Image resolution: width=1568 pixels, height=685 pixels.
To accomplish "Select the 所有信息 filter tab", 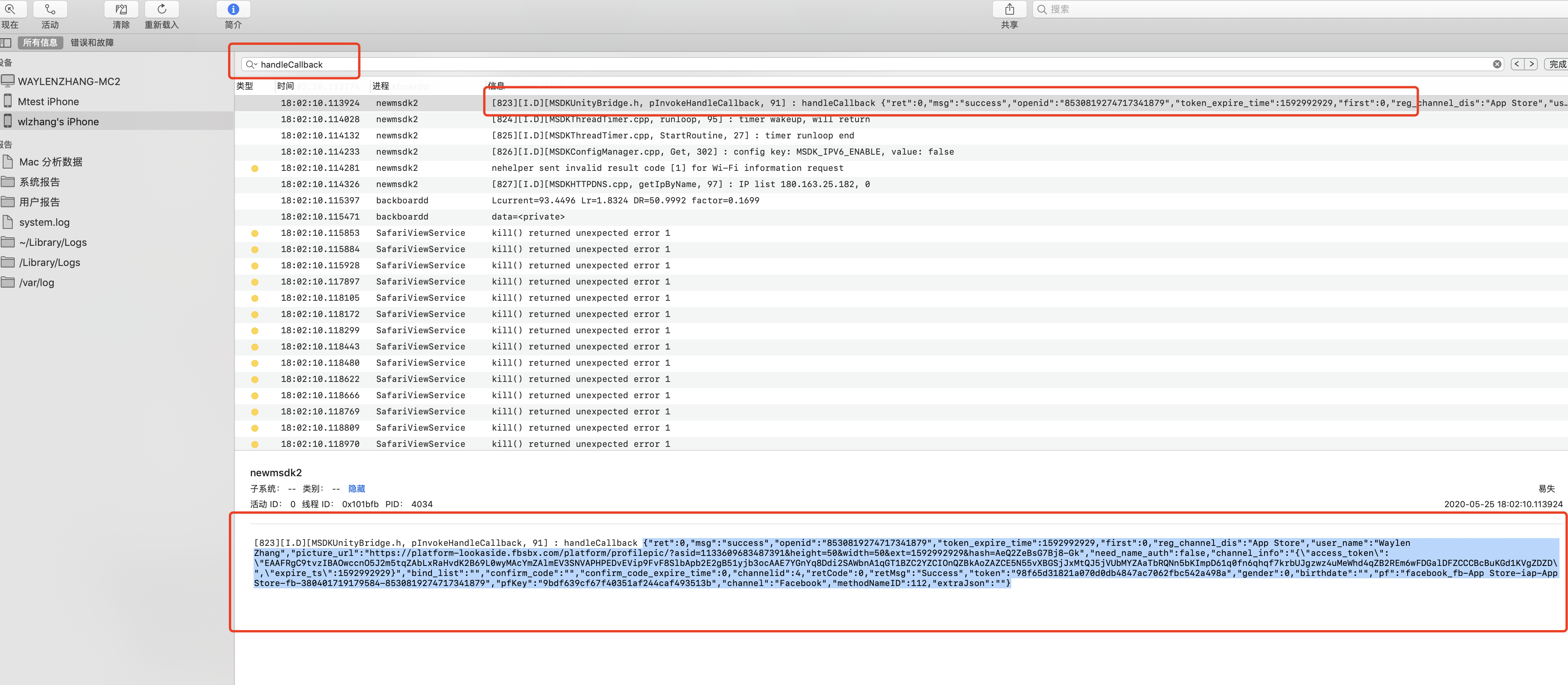I will [x=40, y=43].
